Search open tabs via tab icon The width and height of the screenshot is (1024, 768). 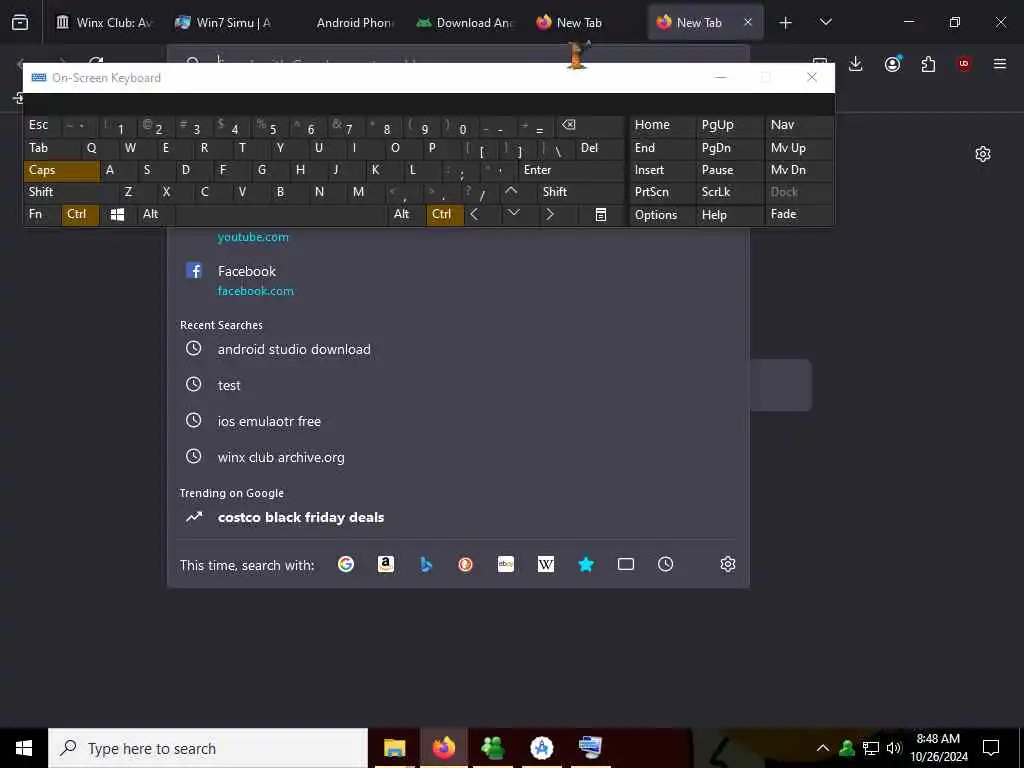tap(626, 564)
